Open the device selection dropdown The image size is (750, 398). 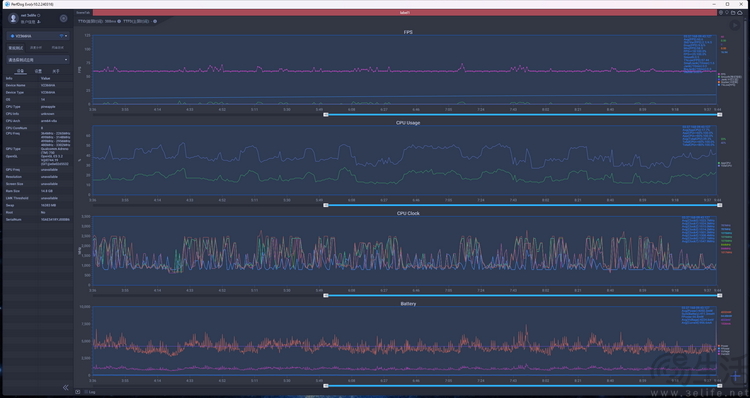pos(38,36)
